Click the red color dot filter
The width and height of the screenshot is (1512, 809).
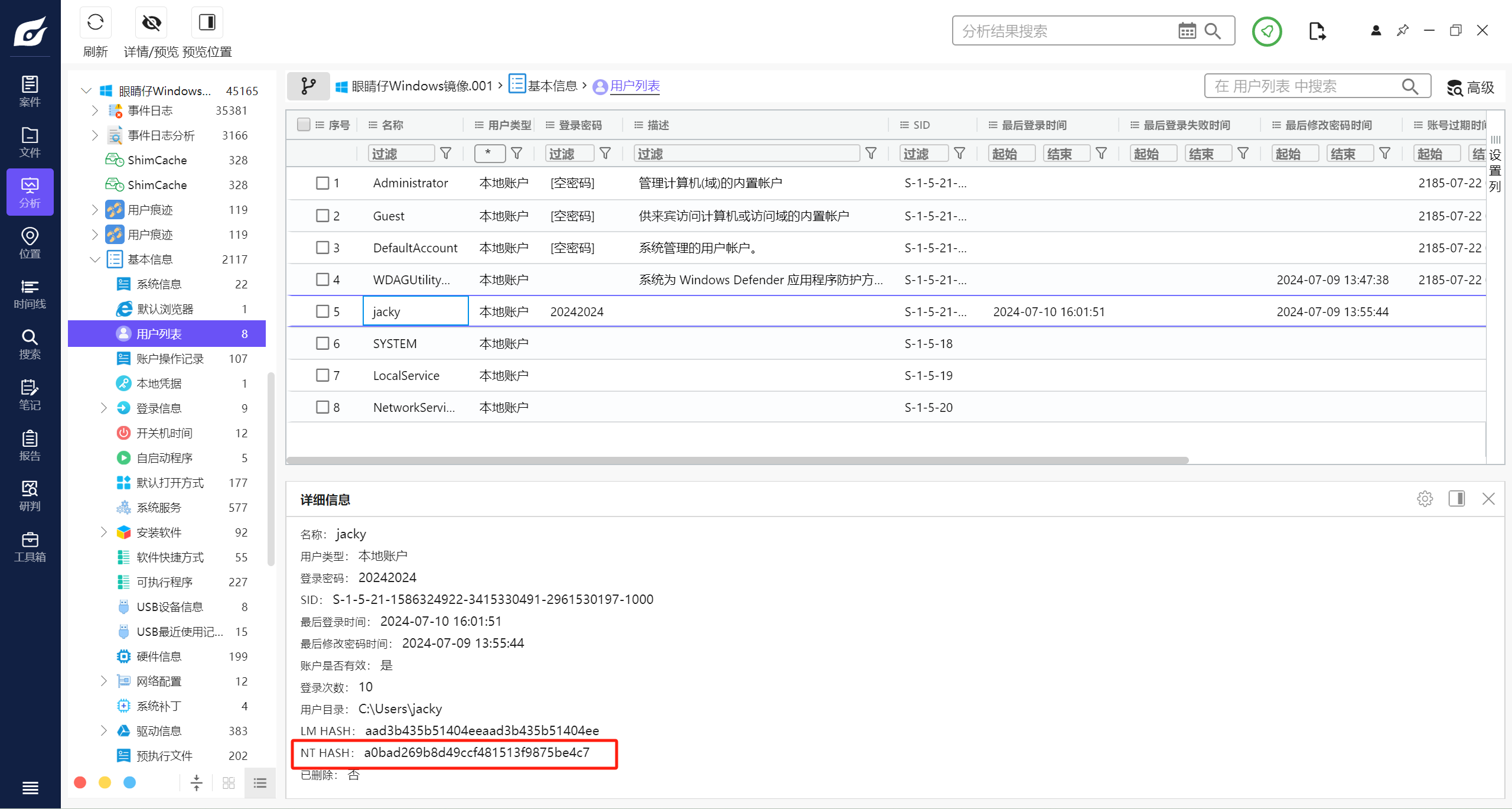80,782
